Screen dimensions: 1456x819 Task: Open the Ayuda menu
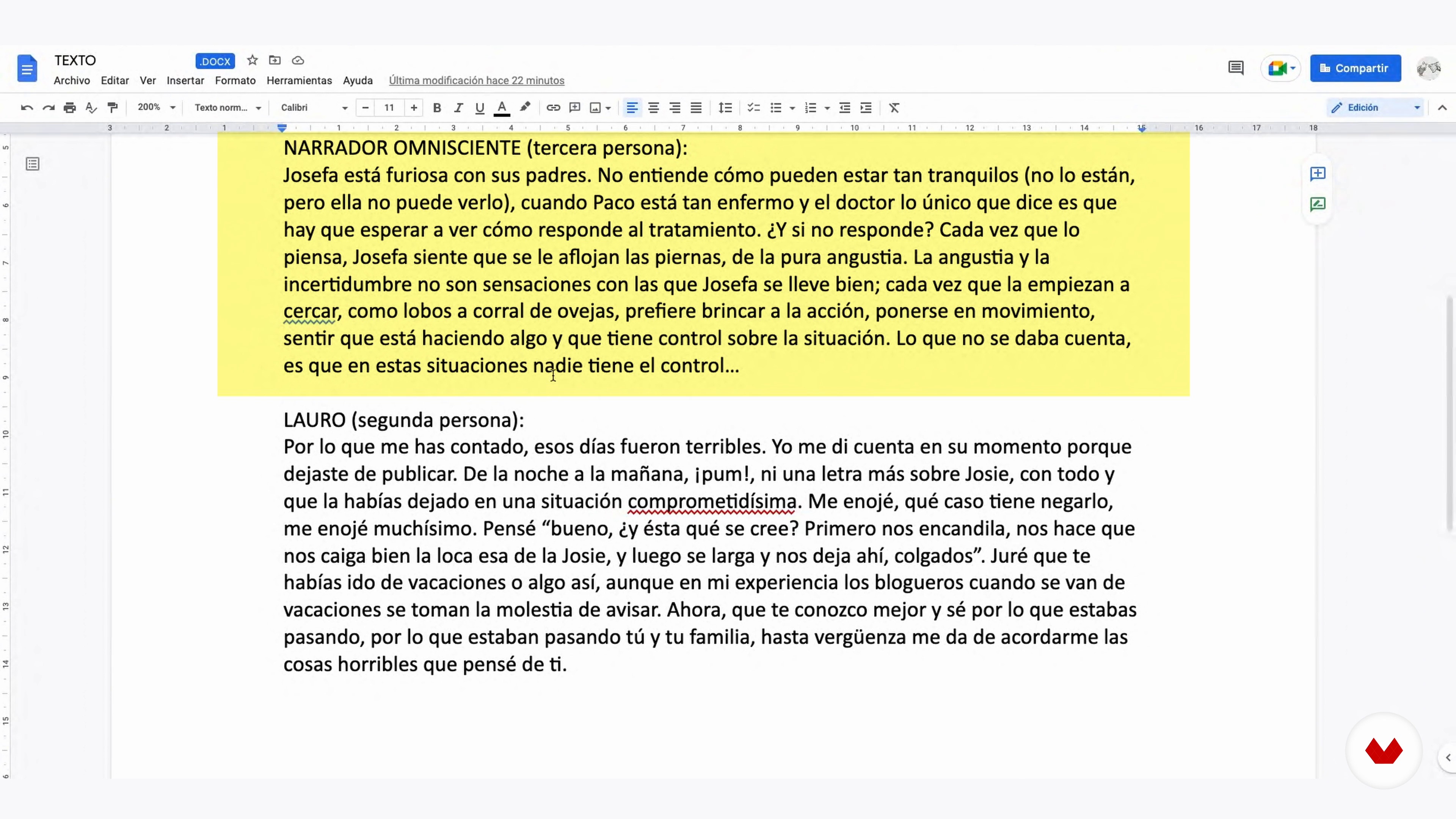click(358, 80)
